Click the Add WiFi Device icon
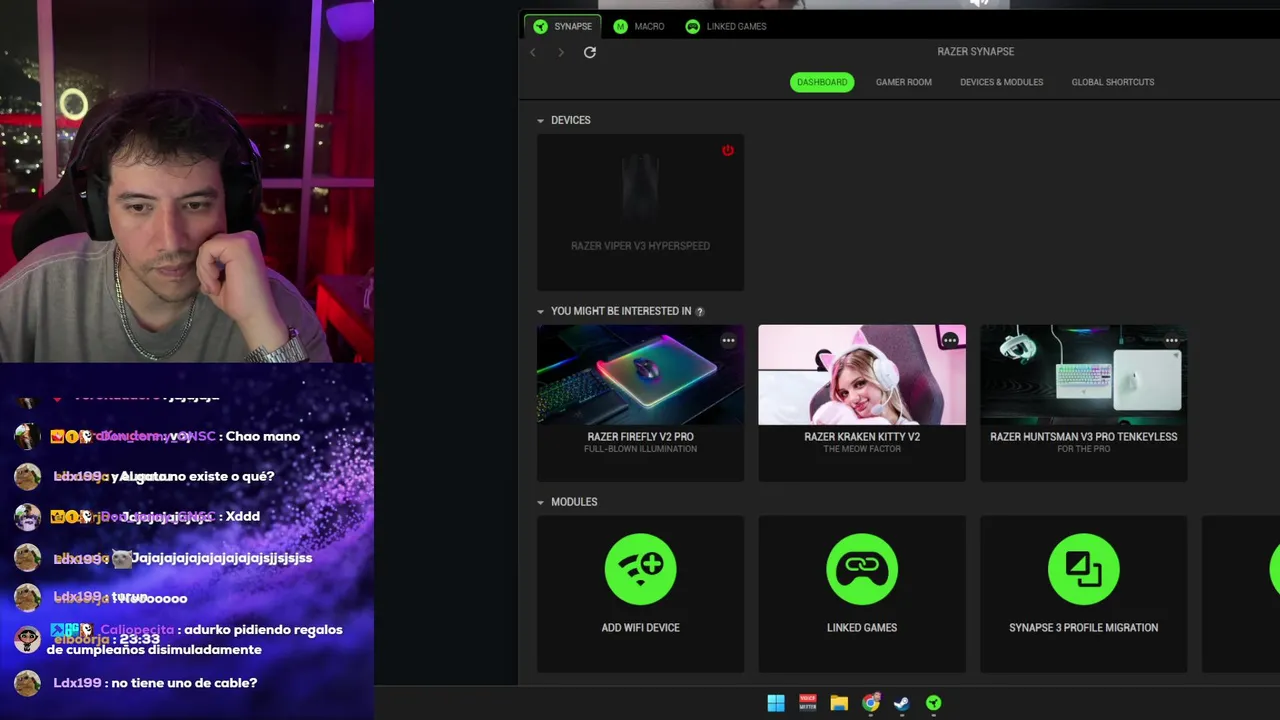 [x=640, y=569]
